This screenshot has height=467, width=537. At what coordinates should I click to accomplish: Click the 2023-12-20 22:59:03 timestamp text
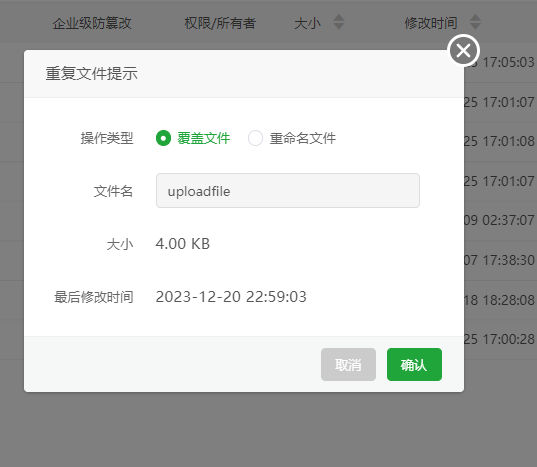231,297
